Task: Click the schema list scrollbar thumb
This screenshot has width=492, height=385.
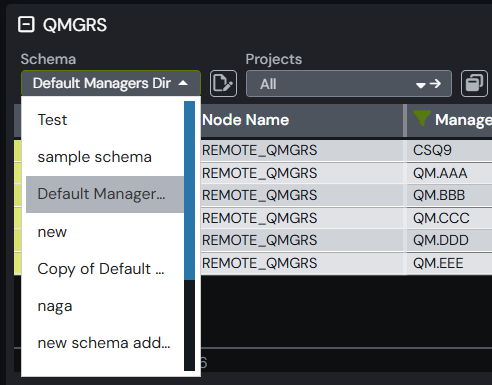Action: click(x=189, y=191)
